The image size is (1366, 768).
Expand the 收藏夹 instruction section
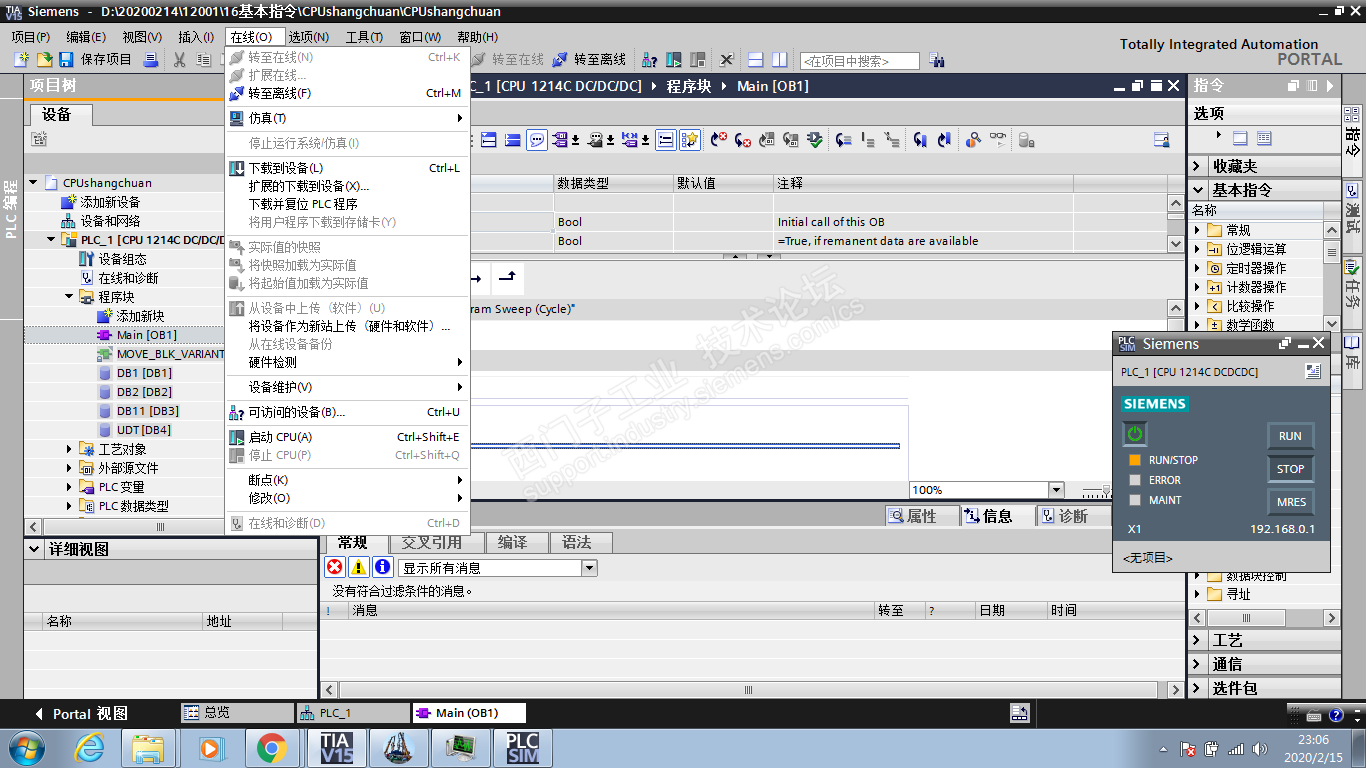pos(1199,166)
